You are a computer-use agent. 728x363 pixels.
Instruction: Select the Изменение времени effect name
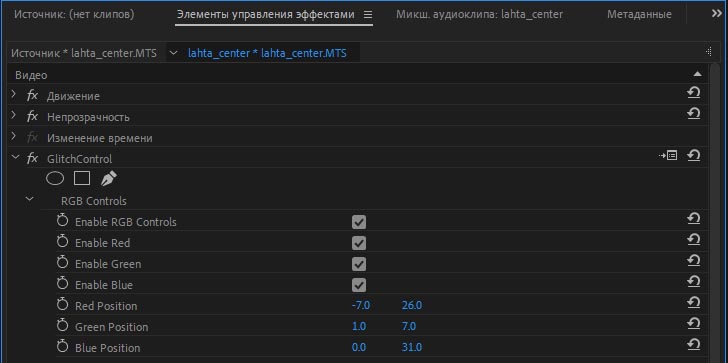point(99,138)
